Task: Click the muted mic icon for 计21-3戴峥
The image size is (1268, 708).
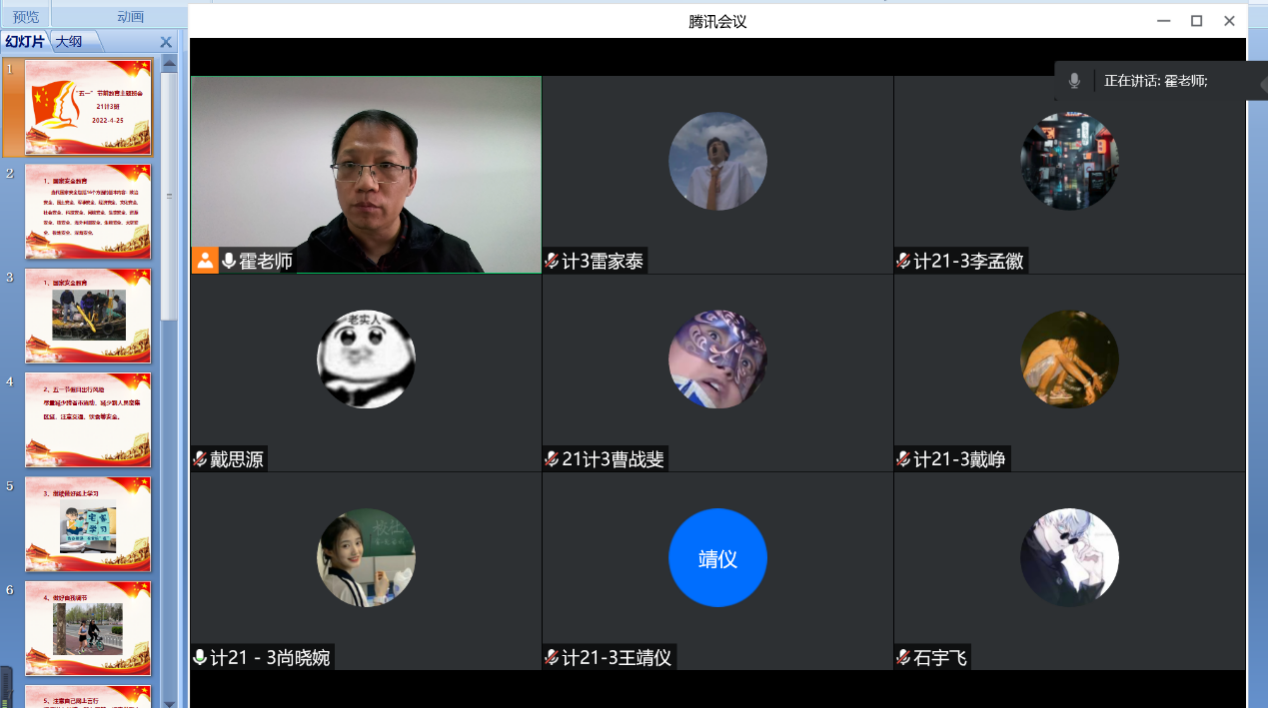Action: (903, 459)
